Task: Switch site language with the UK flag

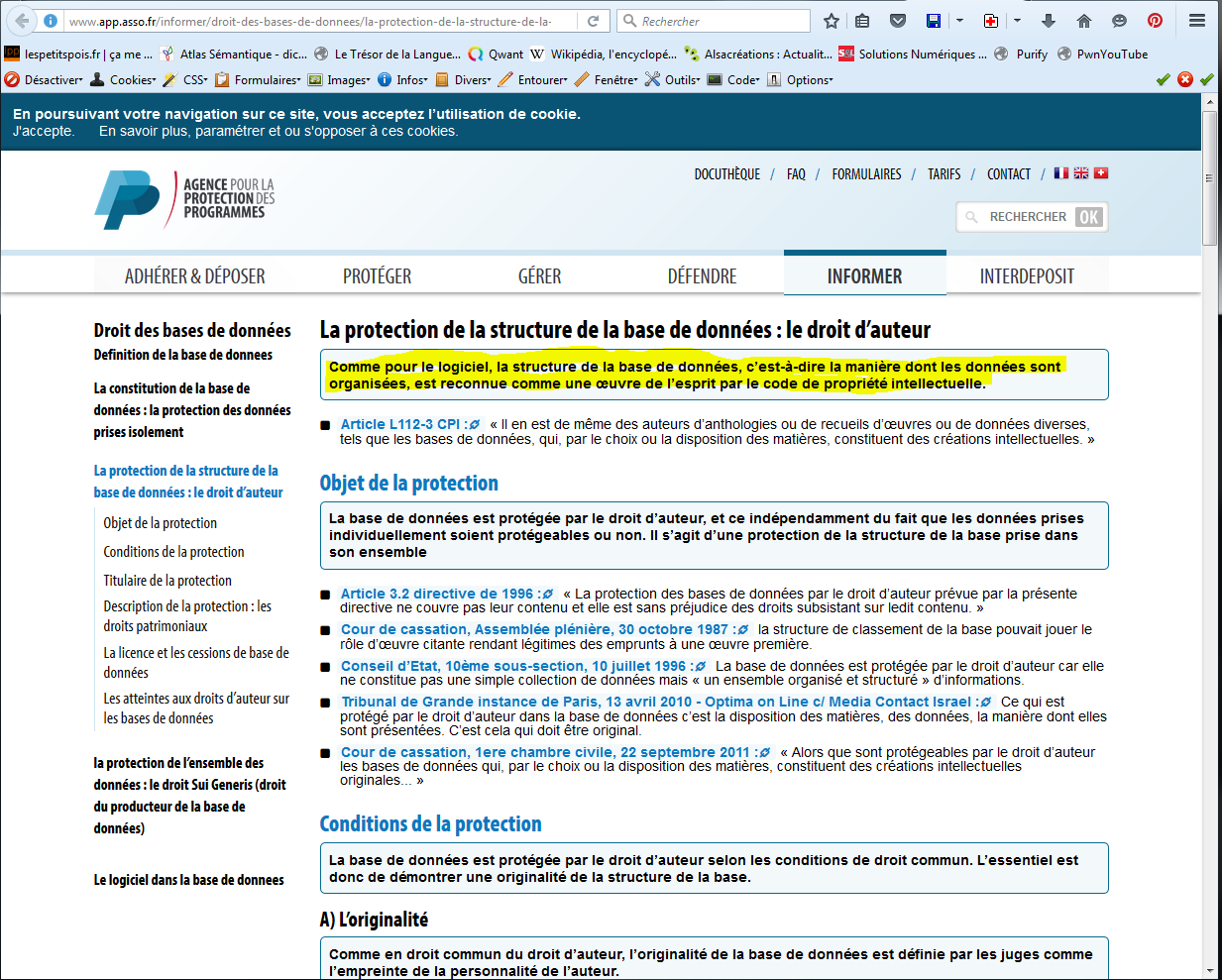Action: (1081, 172)
